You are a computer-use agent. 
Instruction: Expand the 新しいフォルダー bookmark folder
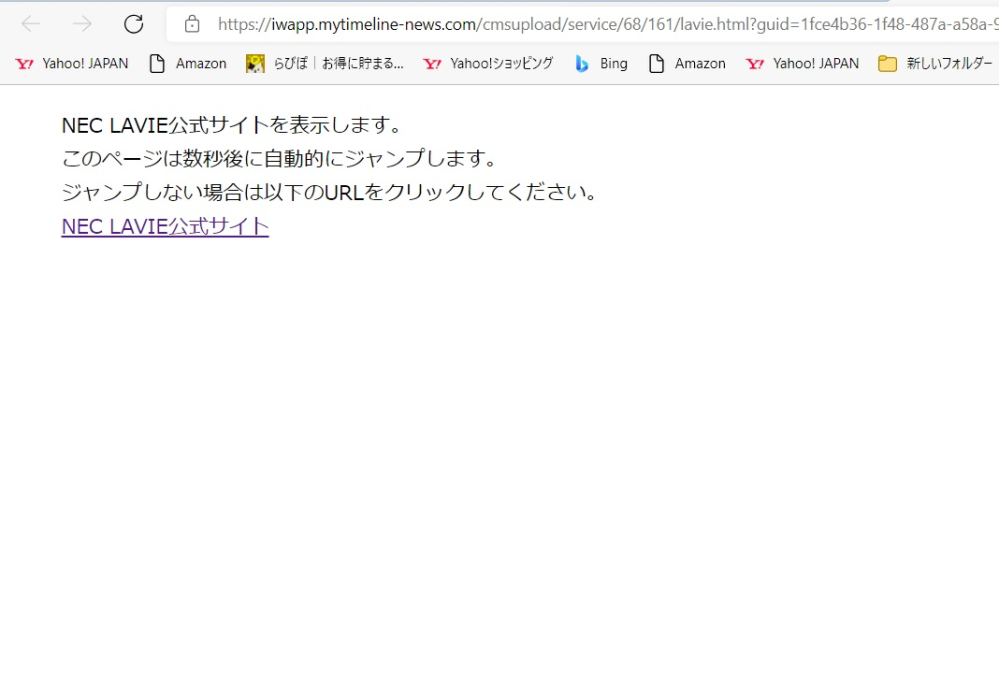coord(935,63)
